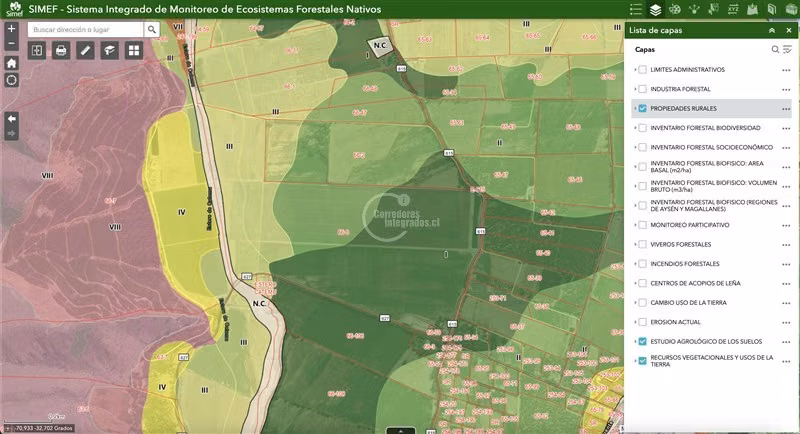
Task: Go to next map extent
Action: 11,134
